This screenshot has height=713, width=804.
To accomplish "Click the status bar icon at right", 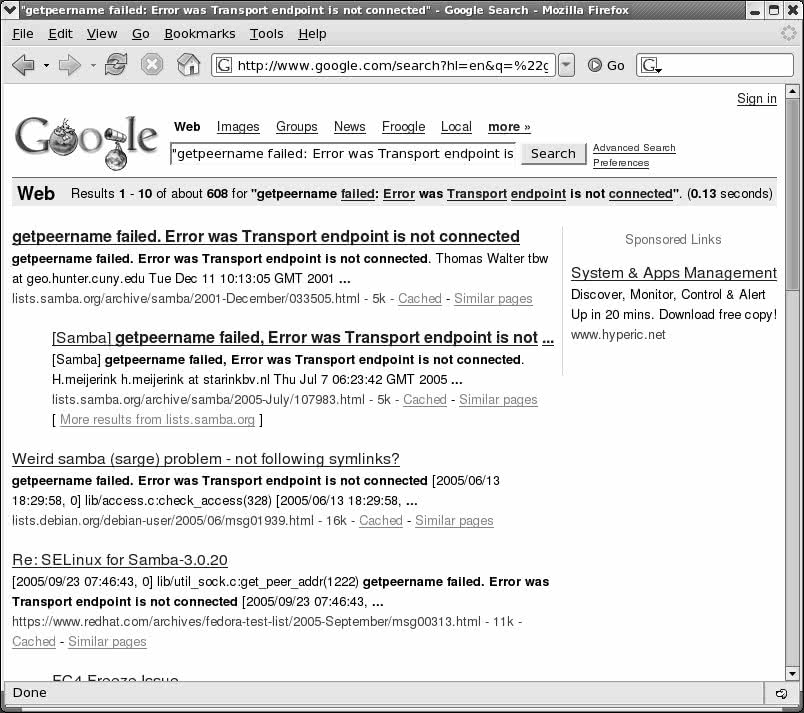I will (781, 694).
